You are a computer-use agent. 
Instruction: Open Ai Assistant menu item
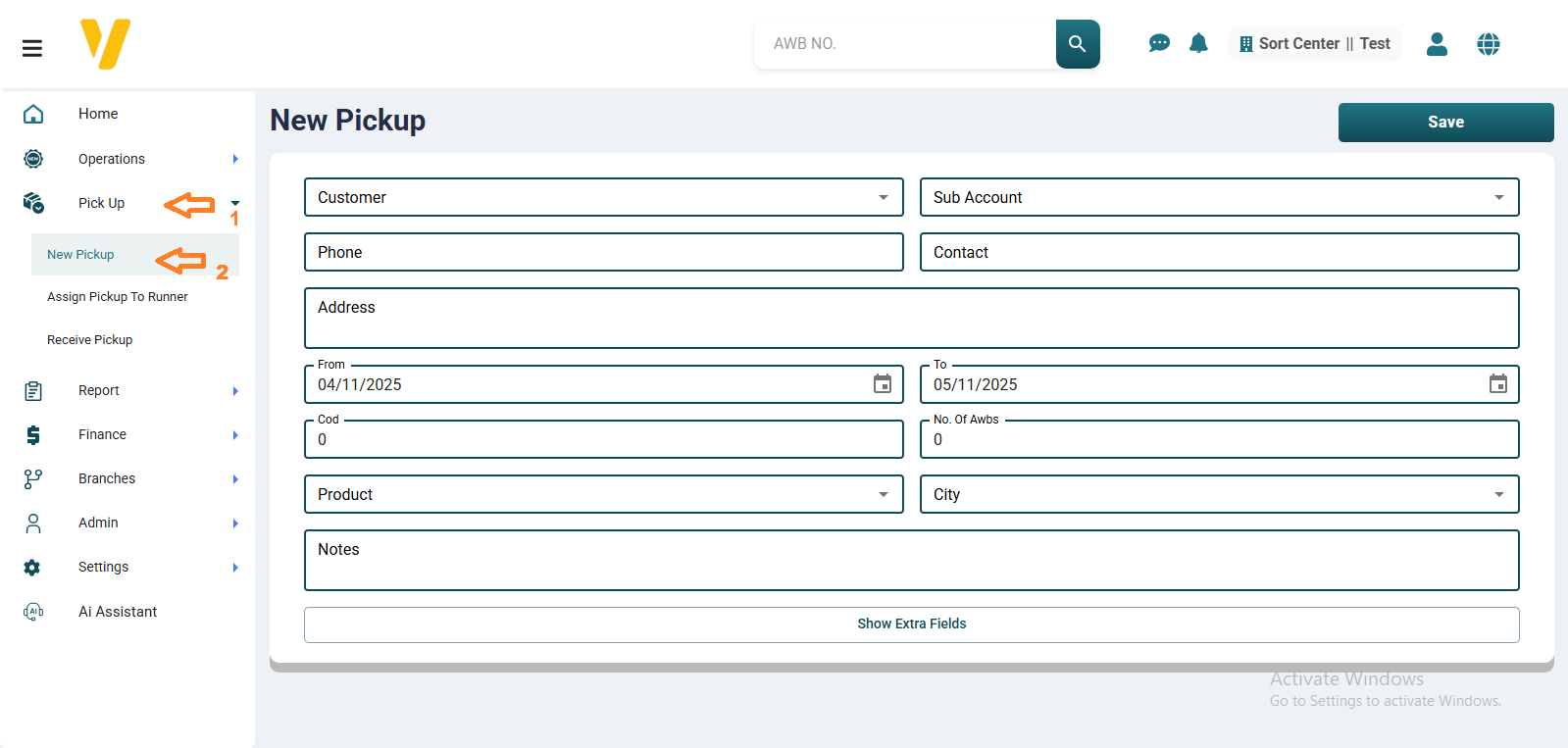(x=118, y=612)
